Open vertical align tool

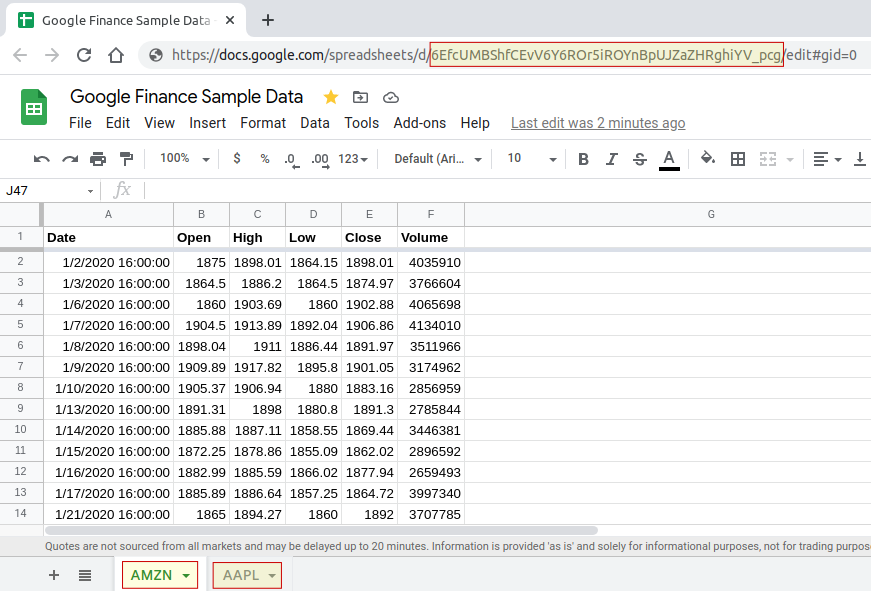[x=859, y=159]
